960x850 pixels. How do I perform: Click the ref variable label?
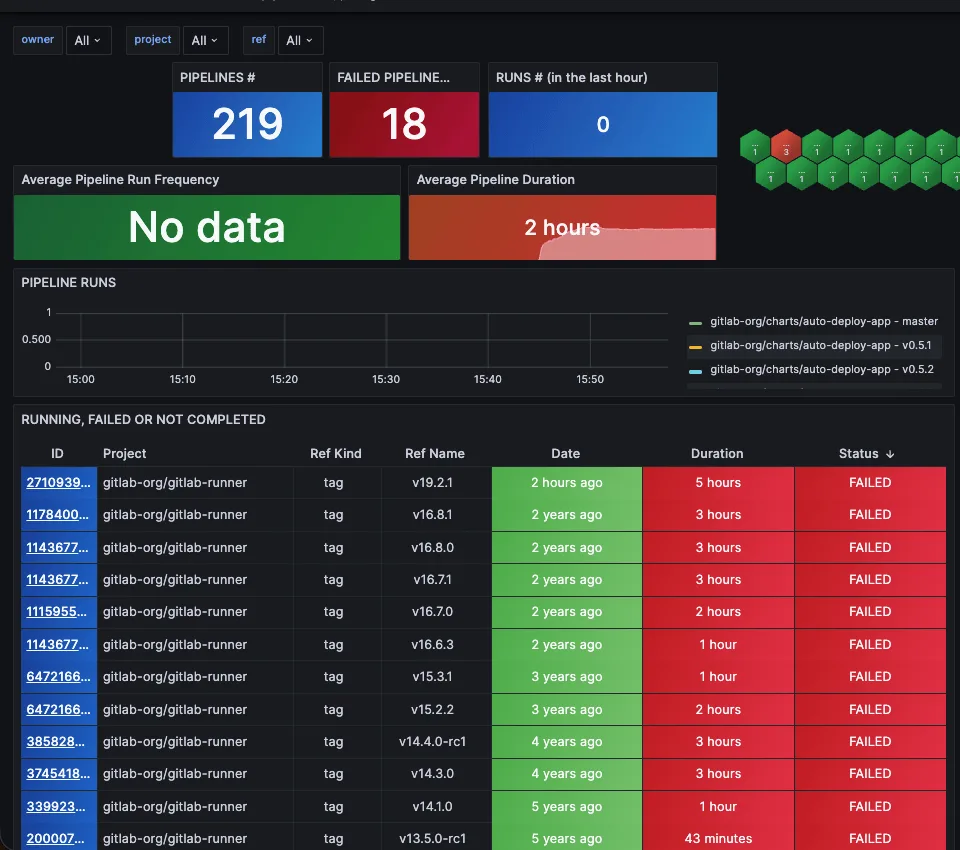(x=259, y=40)
